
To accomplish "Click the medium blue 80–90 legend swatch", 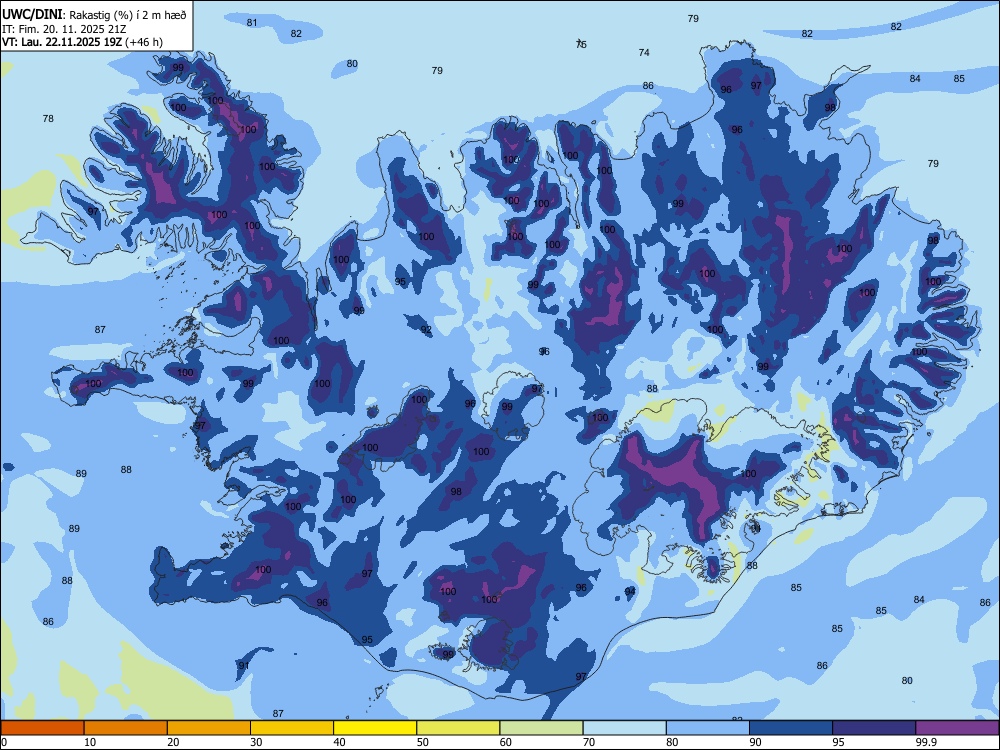I will point(708,728).
